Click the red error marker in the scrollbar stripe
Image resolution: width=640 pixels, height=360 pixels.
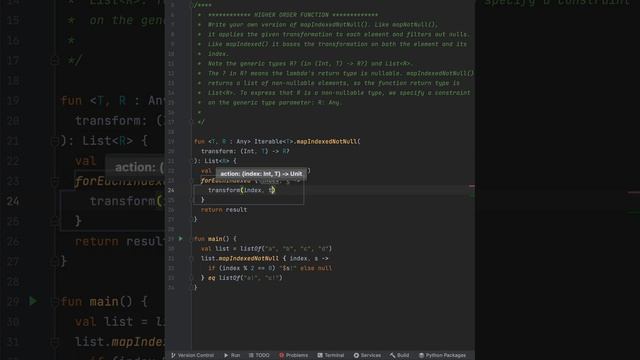(x=471, y=186)
